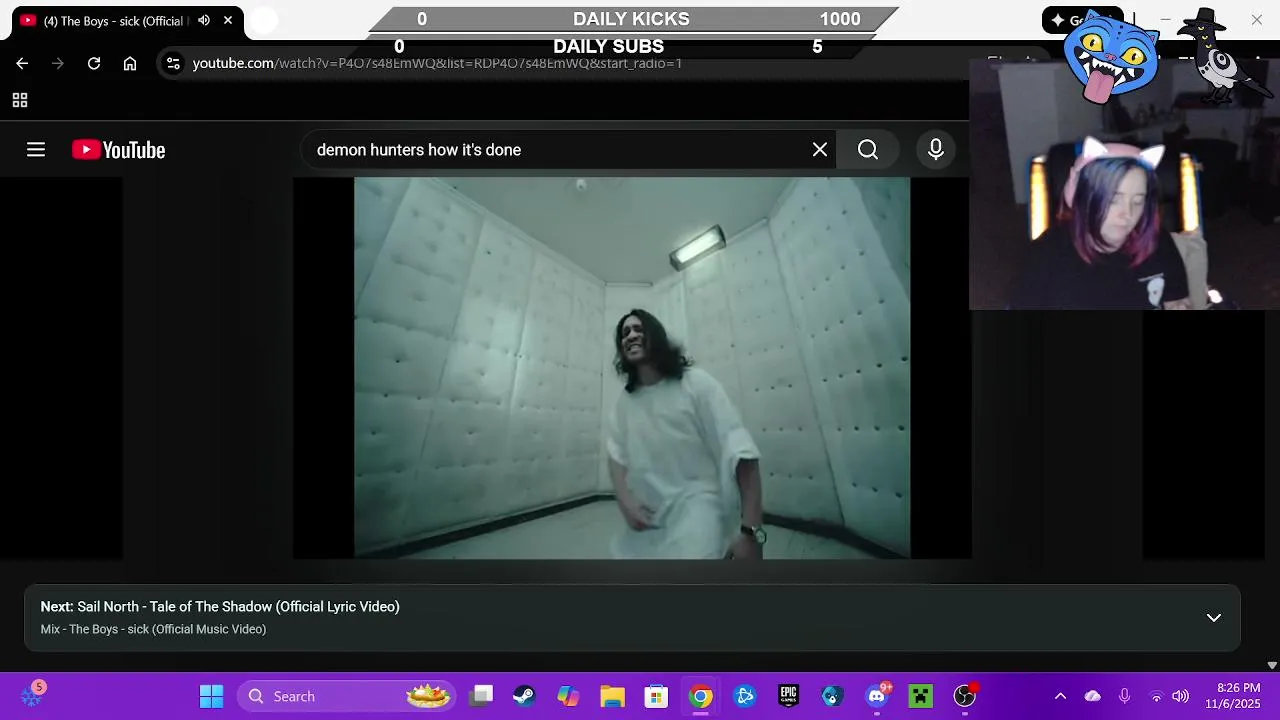Show hidden system tray icons
Screen dimensions: 1280x720
pos(1060,696)
